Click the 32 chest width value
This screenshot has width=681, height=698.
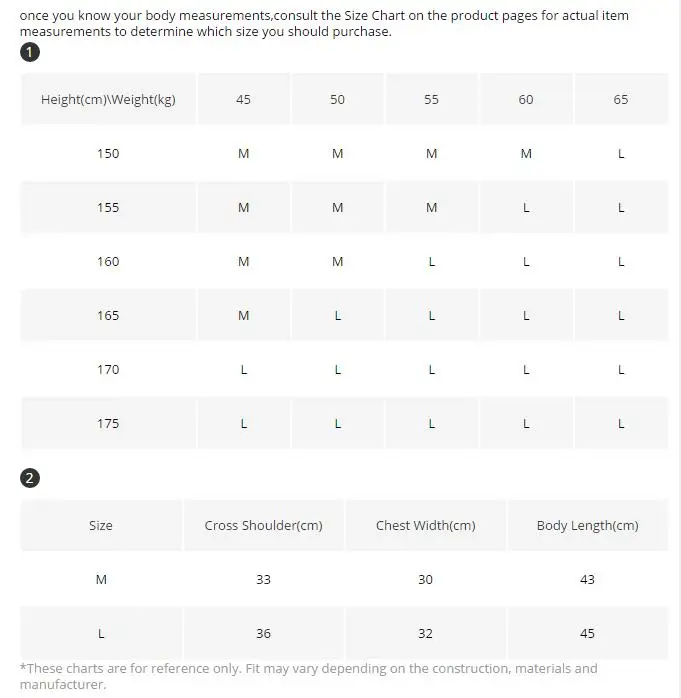coord(426,633)
